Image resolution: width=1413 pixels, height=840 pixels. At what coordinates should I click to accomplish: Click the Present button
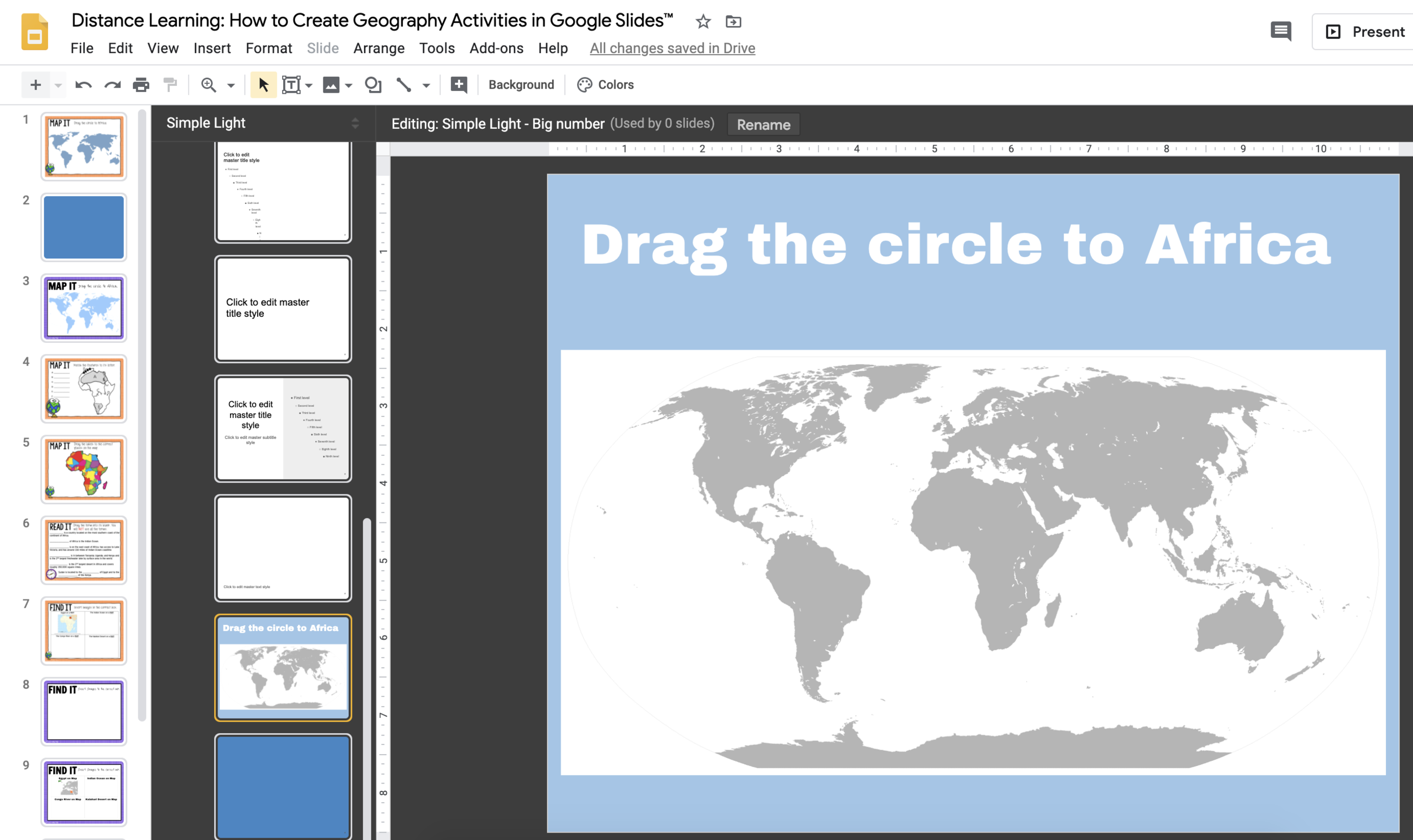(x=1365, y=32)
